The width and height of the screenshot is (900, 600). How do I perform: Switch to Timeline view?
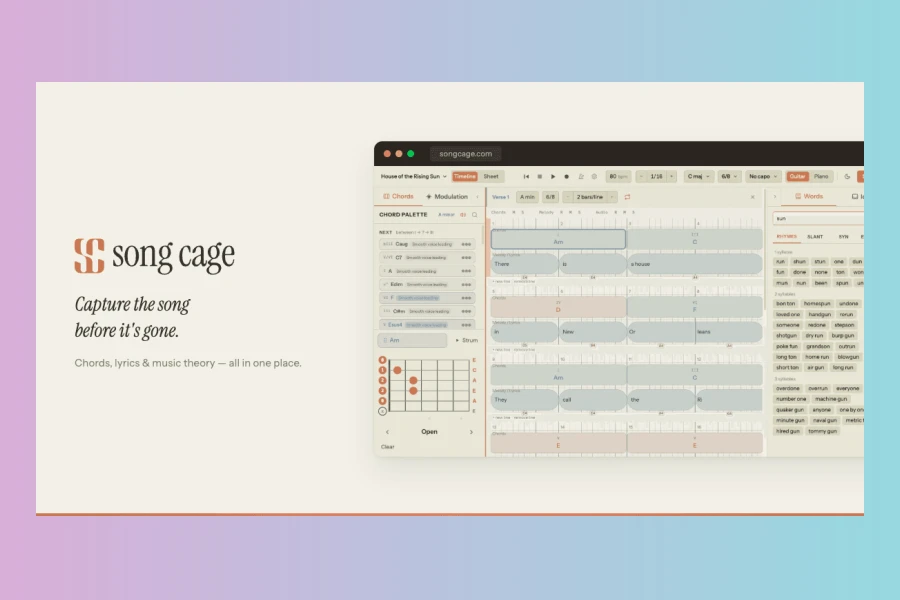tap(464, 176)
